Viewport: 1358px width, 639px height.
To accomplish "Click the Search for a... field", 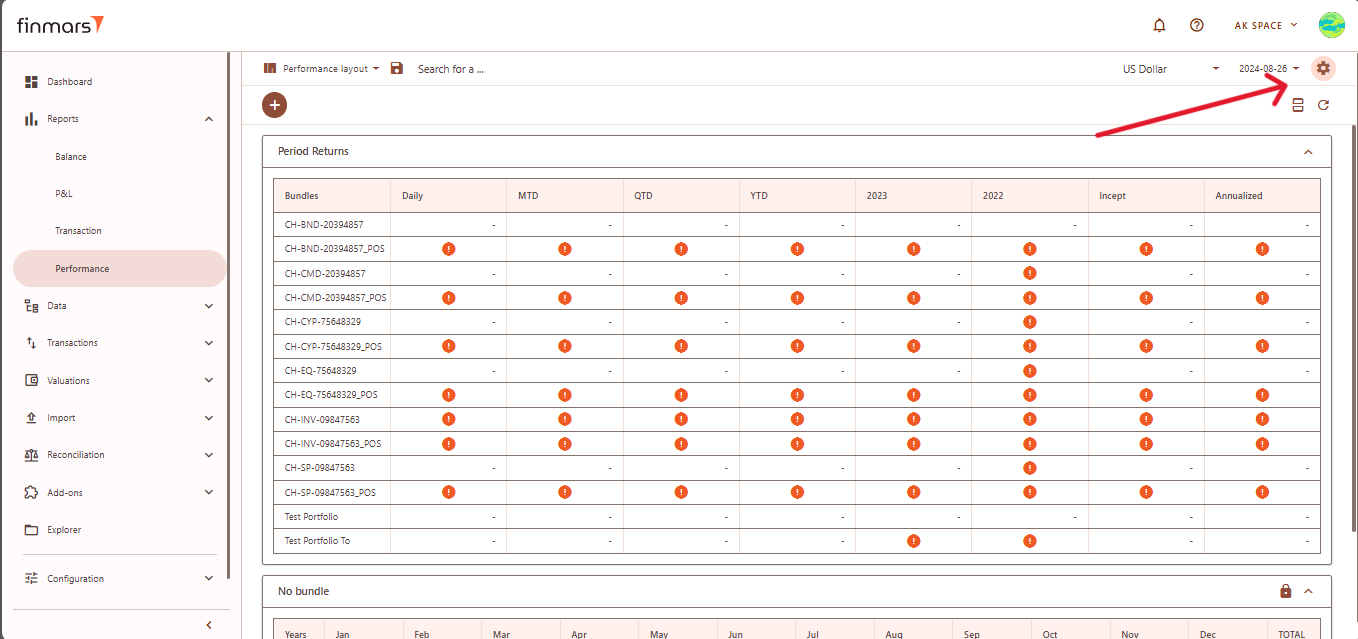I will [450, 69].
